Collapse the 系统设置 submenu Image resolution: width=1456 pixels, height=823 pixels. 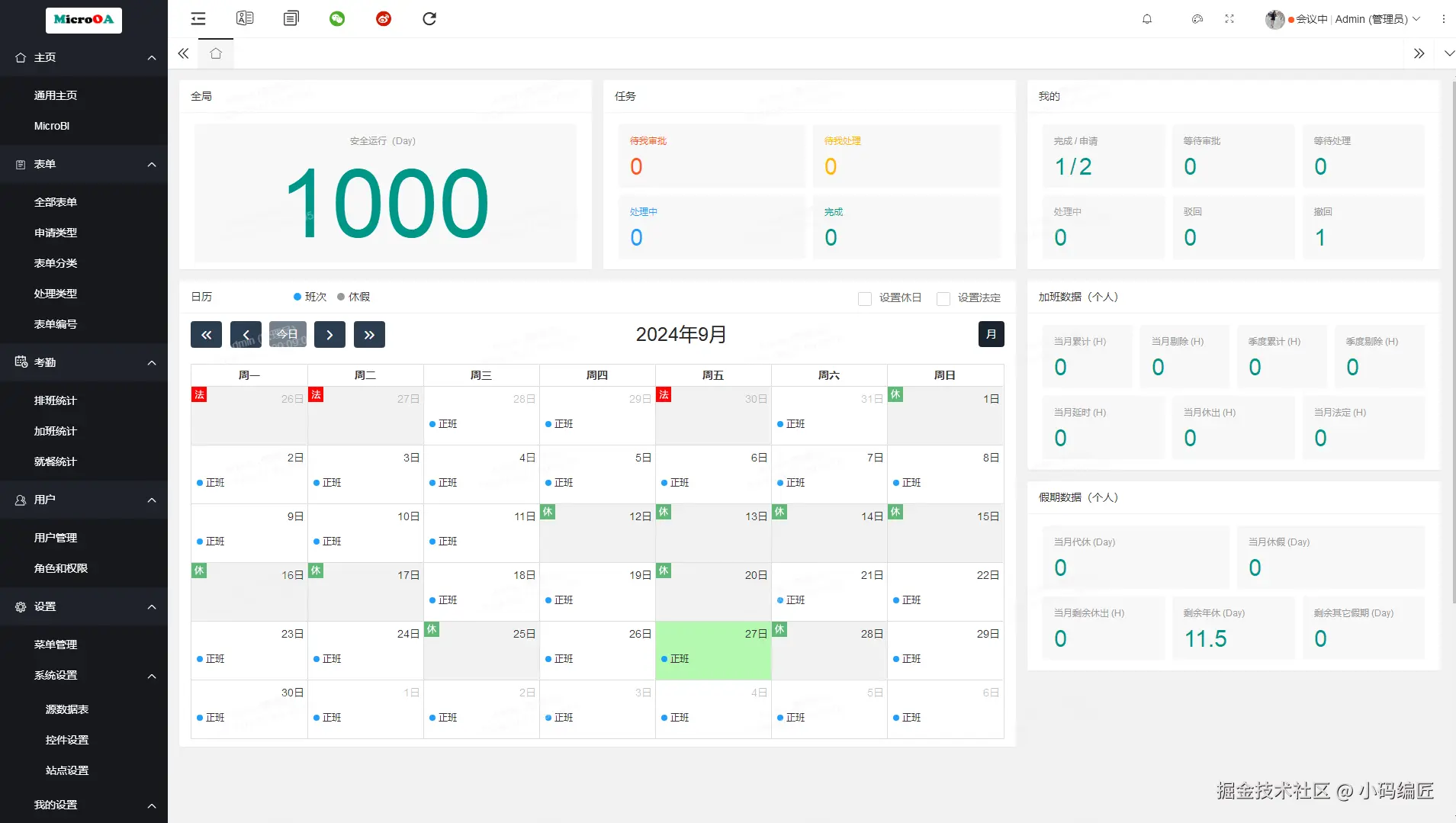pyautogui.click(x=84, y=675)
